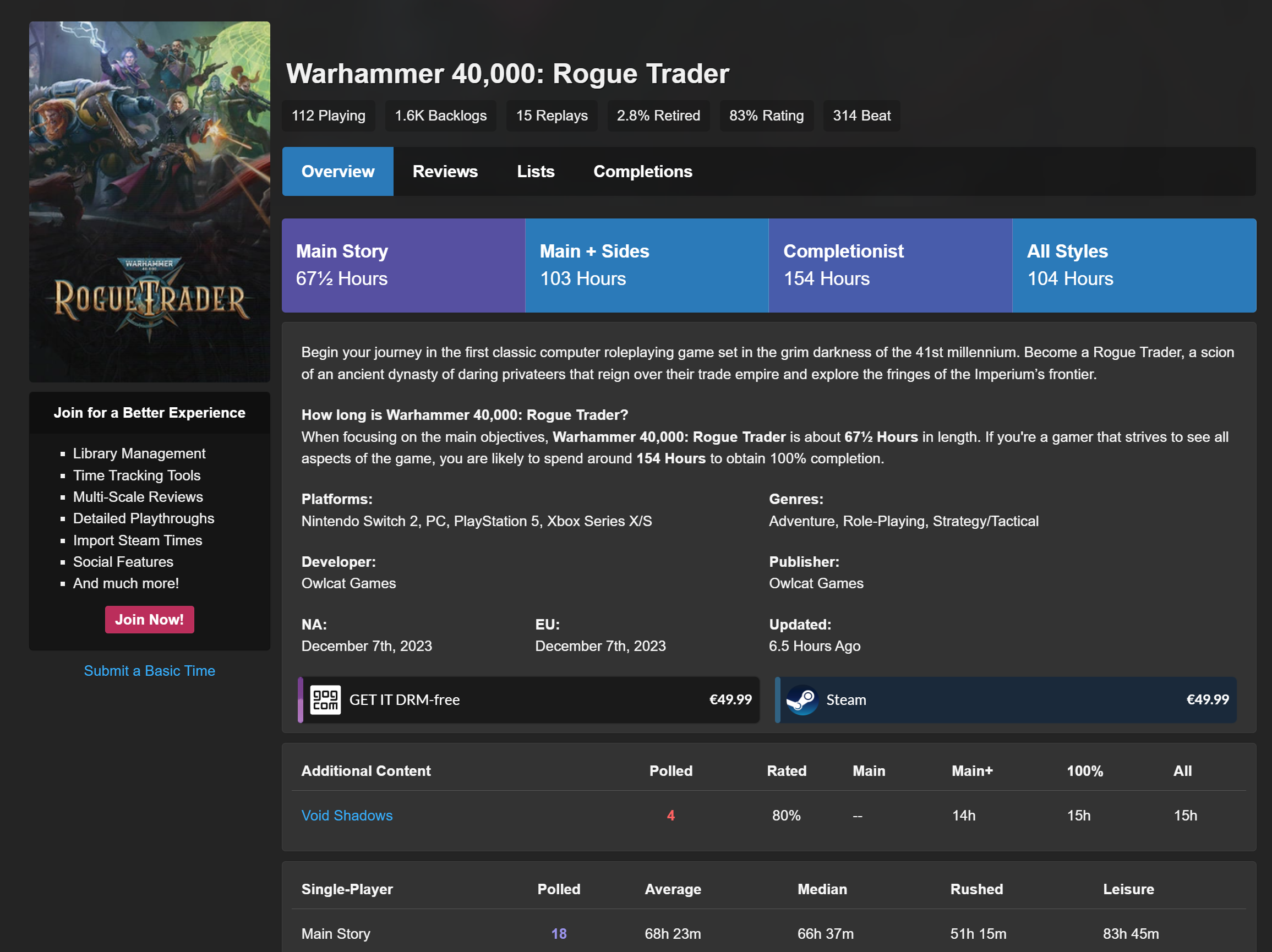Select the Completionist 154 Hours tile

(890, 265)
